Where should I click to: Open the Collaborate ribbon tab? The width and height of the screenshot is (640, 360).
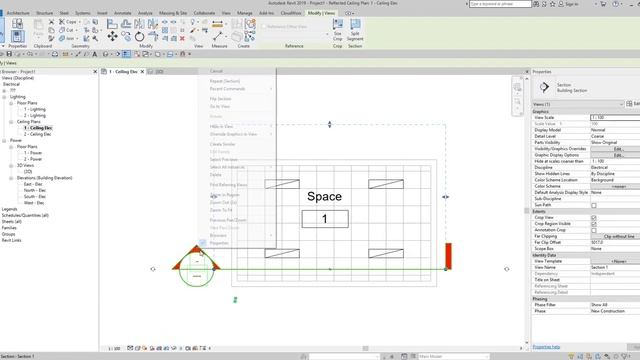pyautogui.click(x=204, y=13)
